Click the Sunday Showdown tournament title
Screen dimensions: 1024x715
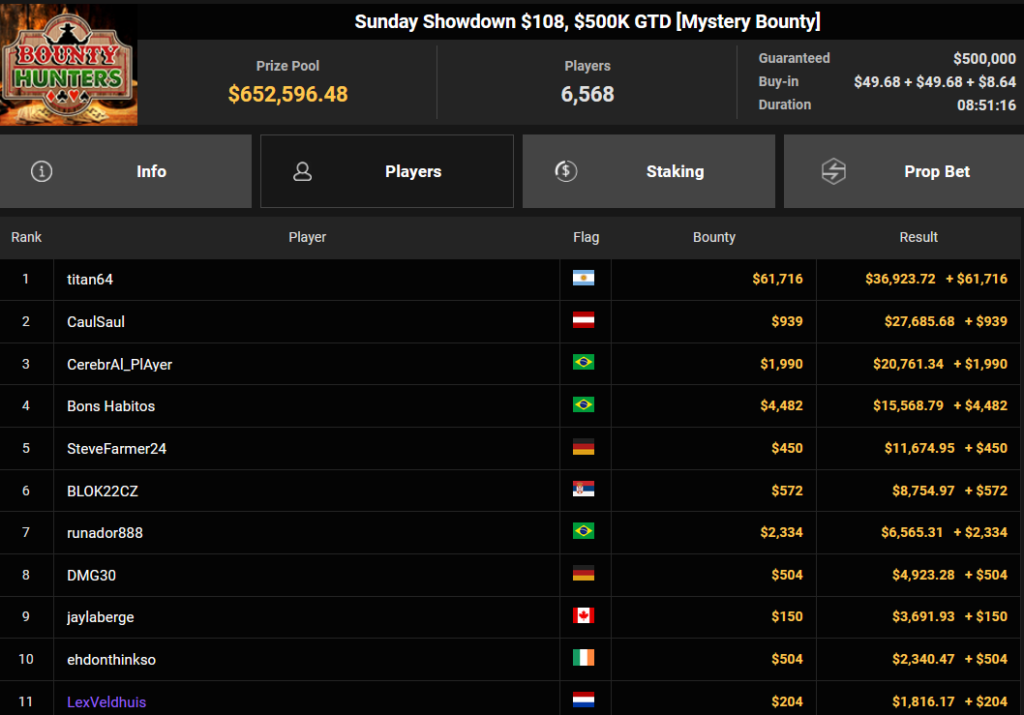587,22
